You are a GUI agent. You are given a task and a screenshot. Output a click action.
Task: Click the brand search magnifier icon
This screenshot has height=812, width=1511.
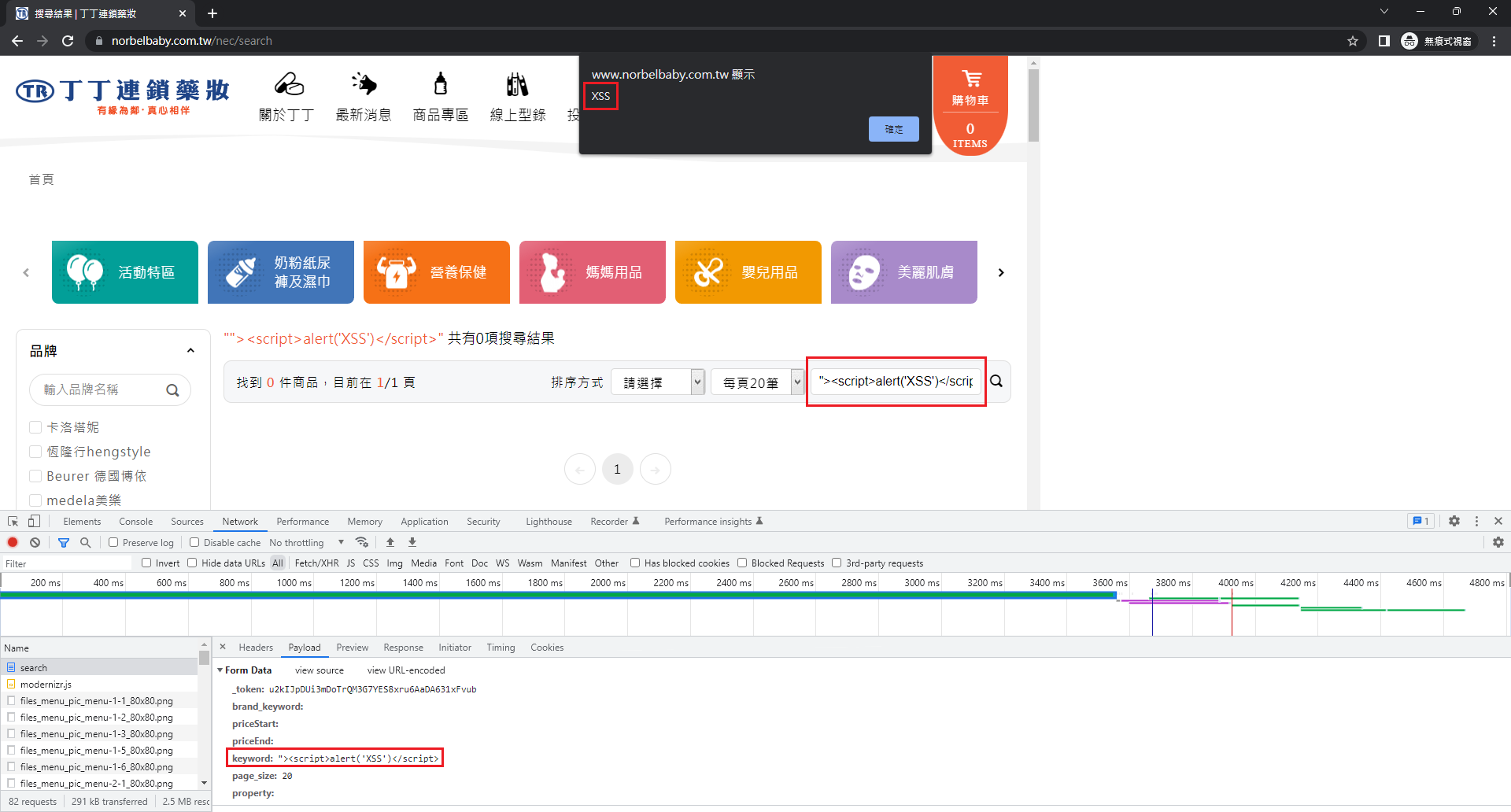click(172, 390)
